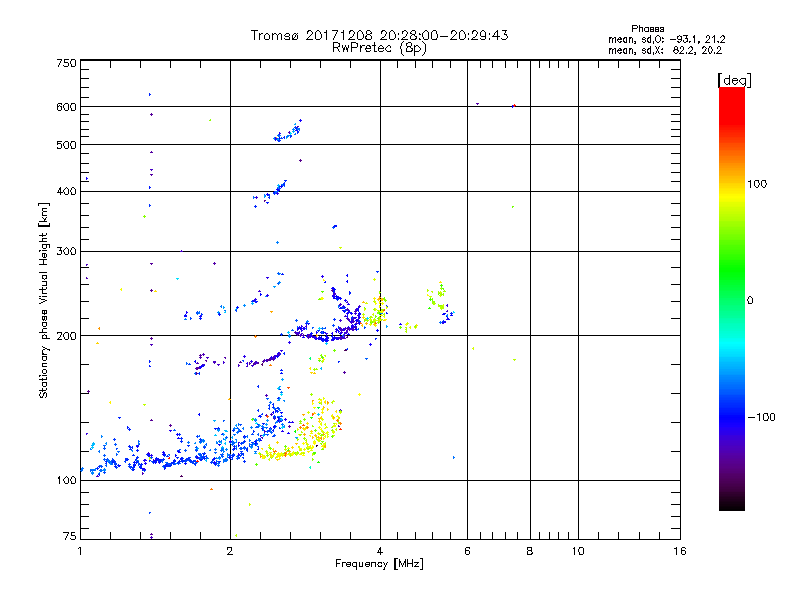The image size is (800, 600).
Task: Click the isolated red point at 600 km
Action: pos(515,106)
